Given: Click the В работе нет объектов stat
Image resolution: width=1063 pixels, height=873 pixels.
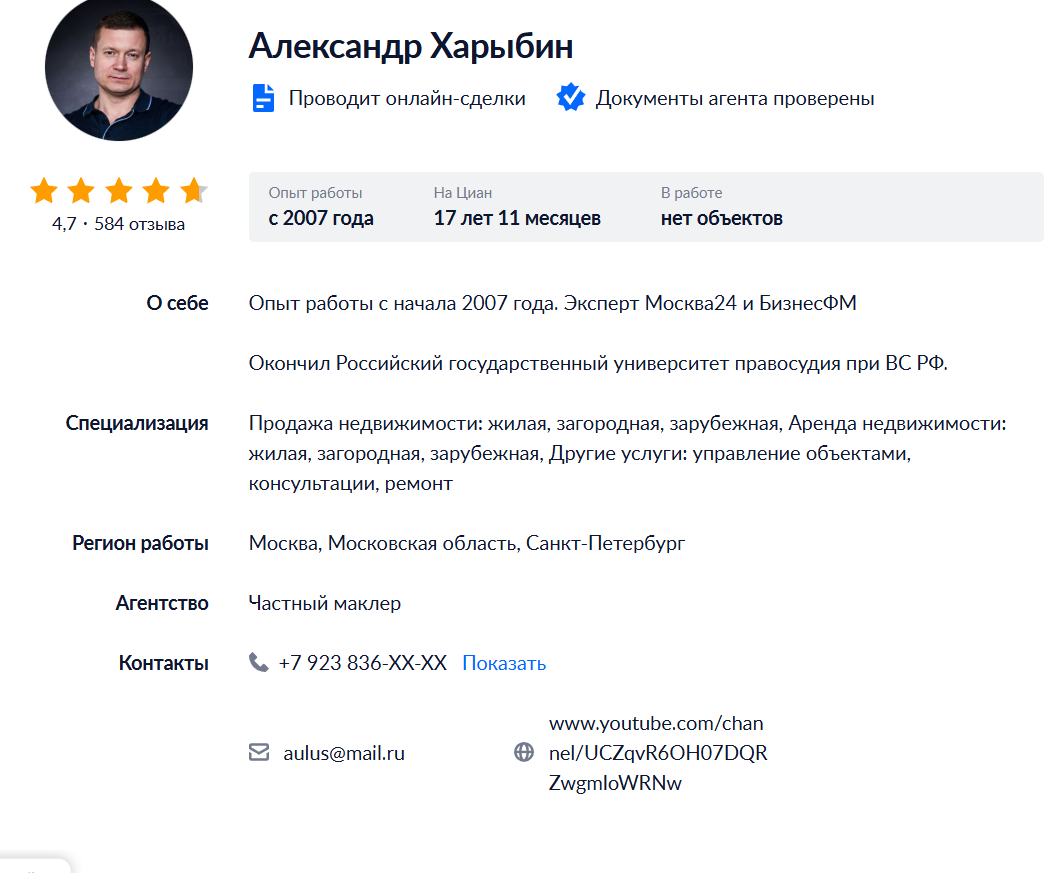Looking at the screenshot, I should point(721,207).
